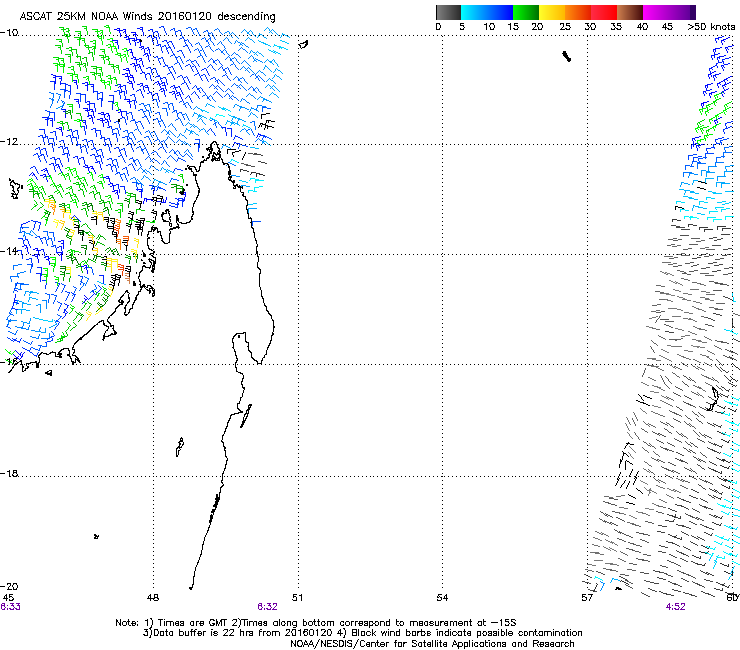Screen dimensions: 740x650
Task: Click the 'NOAA/NESDIS/Center for Satellite Applications and Research' credit
Action: point(432,644)
